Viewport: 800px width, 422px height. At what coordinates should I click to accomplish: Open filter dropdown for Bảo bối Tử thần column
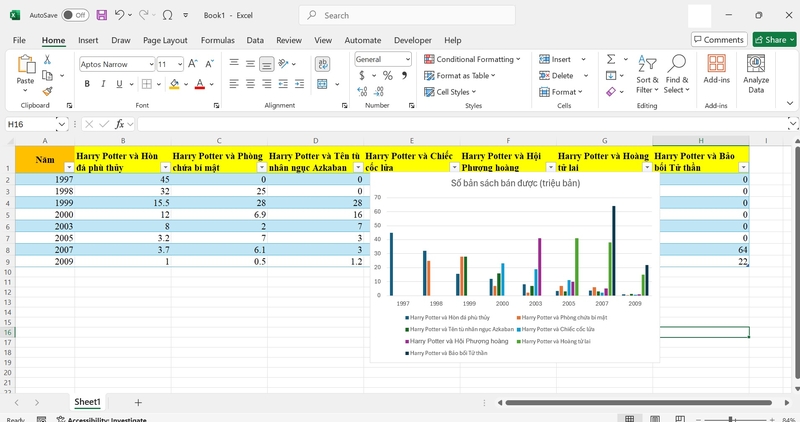pos(743,167)
